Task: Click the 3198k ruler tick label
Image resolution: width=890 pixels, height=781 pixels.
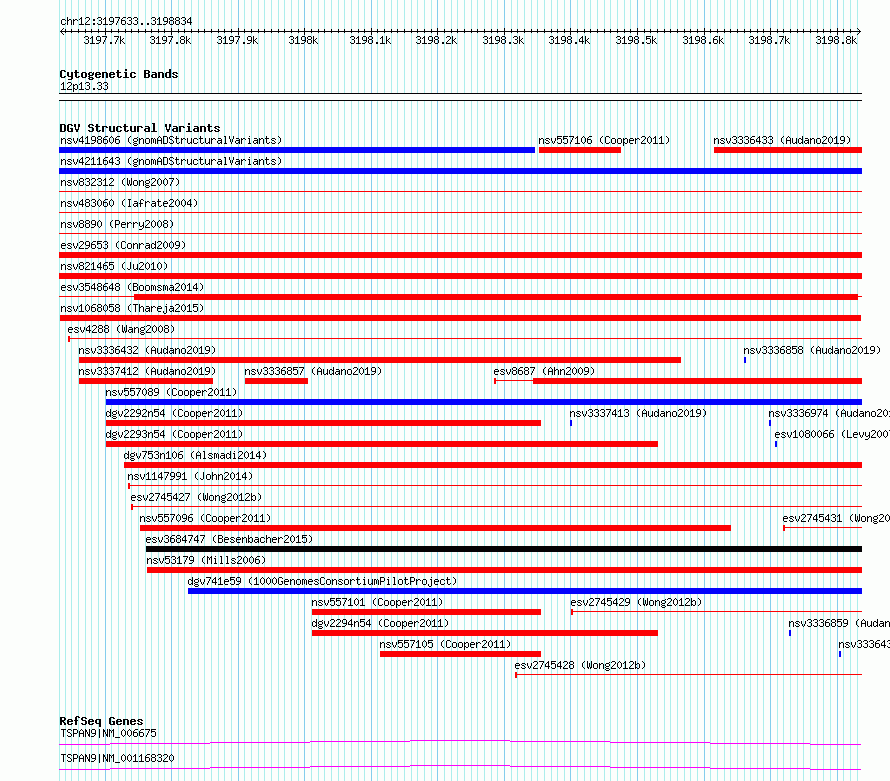Action: coord(303,40)
